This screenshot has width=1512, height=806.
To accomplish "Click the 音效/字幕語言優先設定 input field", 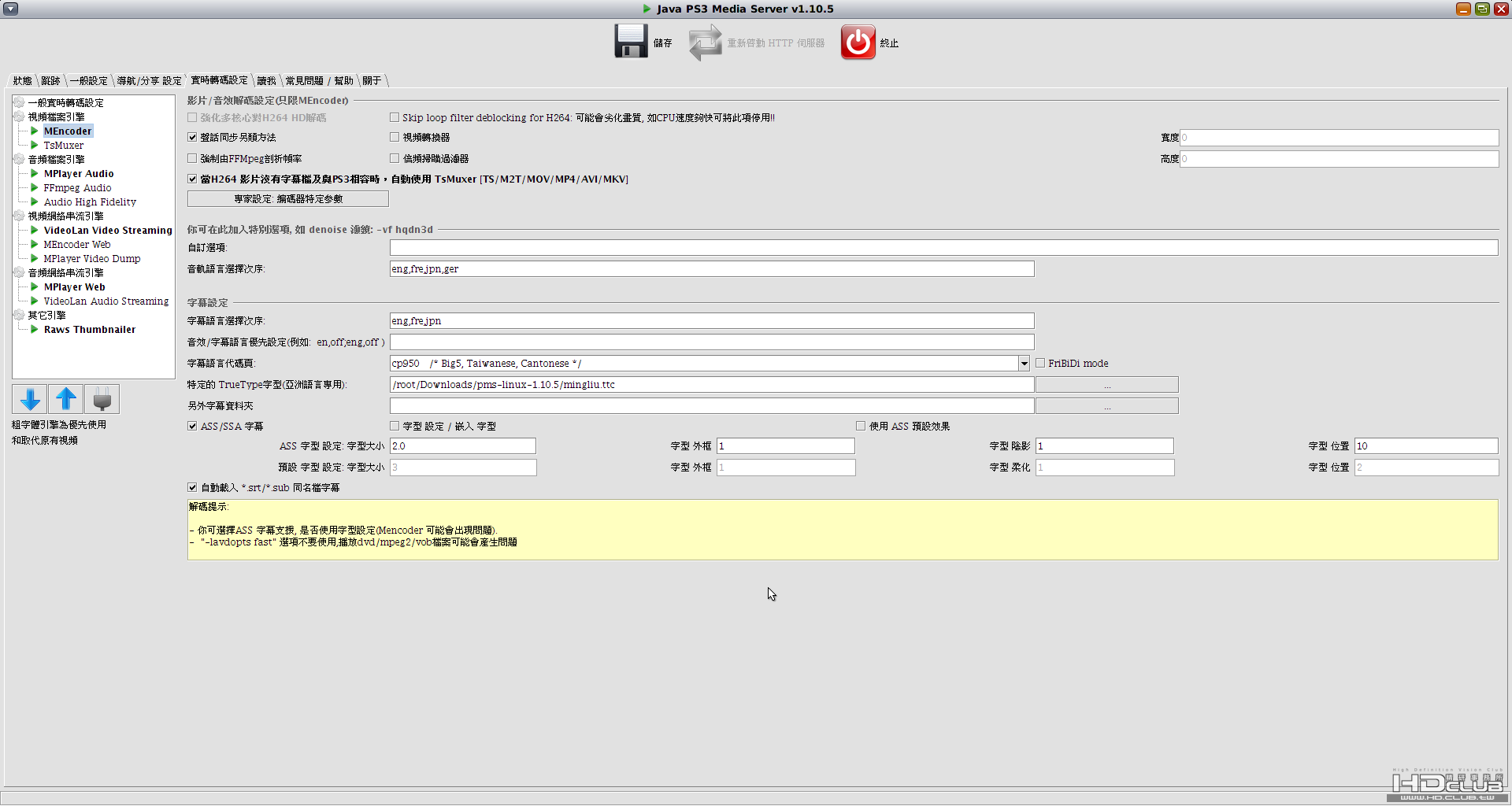I will (712, 342).
